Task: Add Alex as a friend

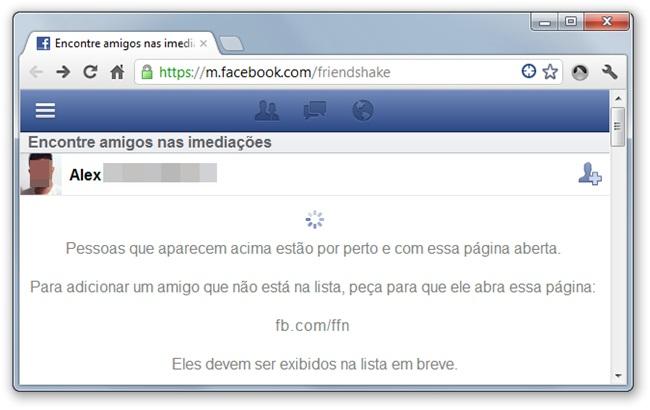Action: point(590,174)
